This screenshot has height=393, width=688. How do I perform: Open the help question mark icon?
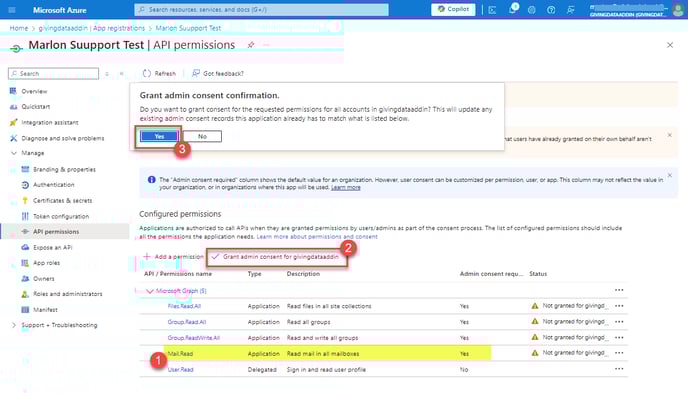pos(551,10)
